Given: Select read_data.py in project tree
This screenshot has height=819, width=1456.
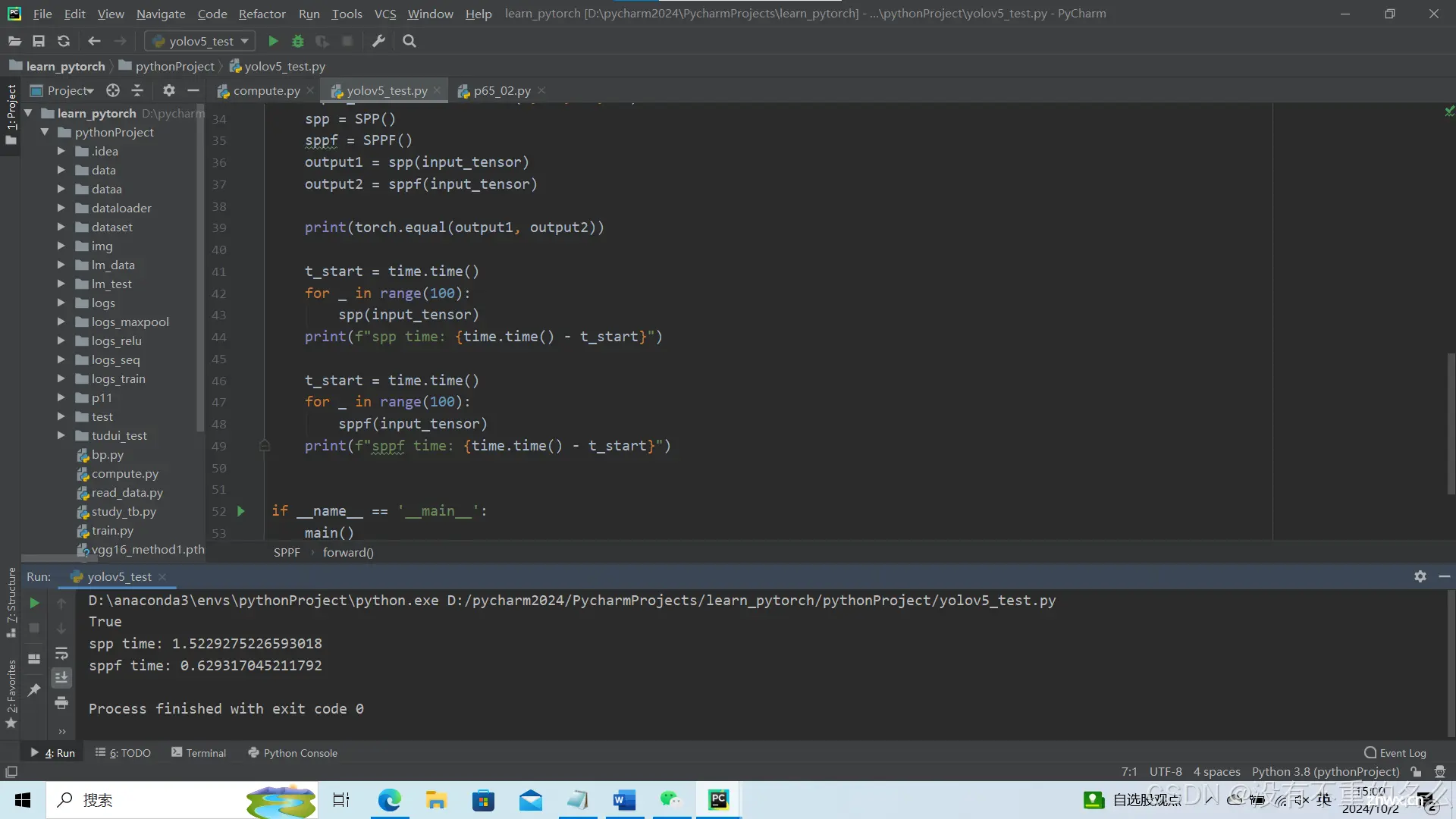Looking at the screenshot, I should click(x=127, y=492).
